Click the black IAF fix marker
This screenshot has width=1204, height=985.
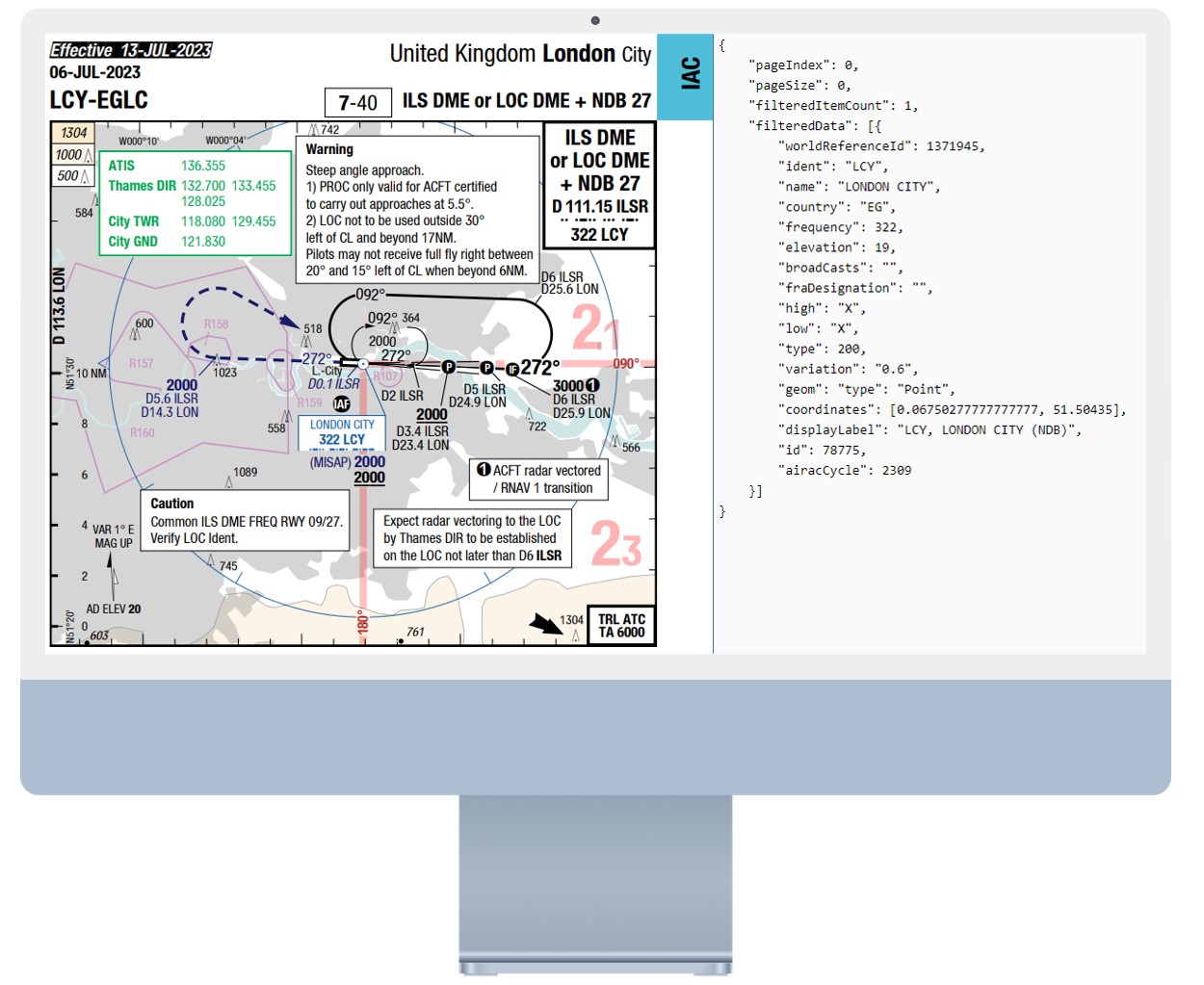coord(341,404)
